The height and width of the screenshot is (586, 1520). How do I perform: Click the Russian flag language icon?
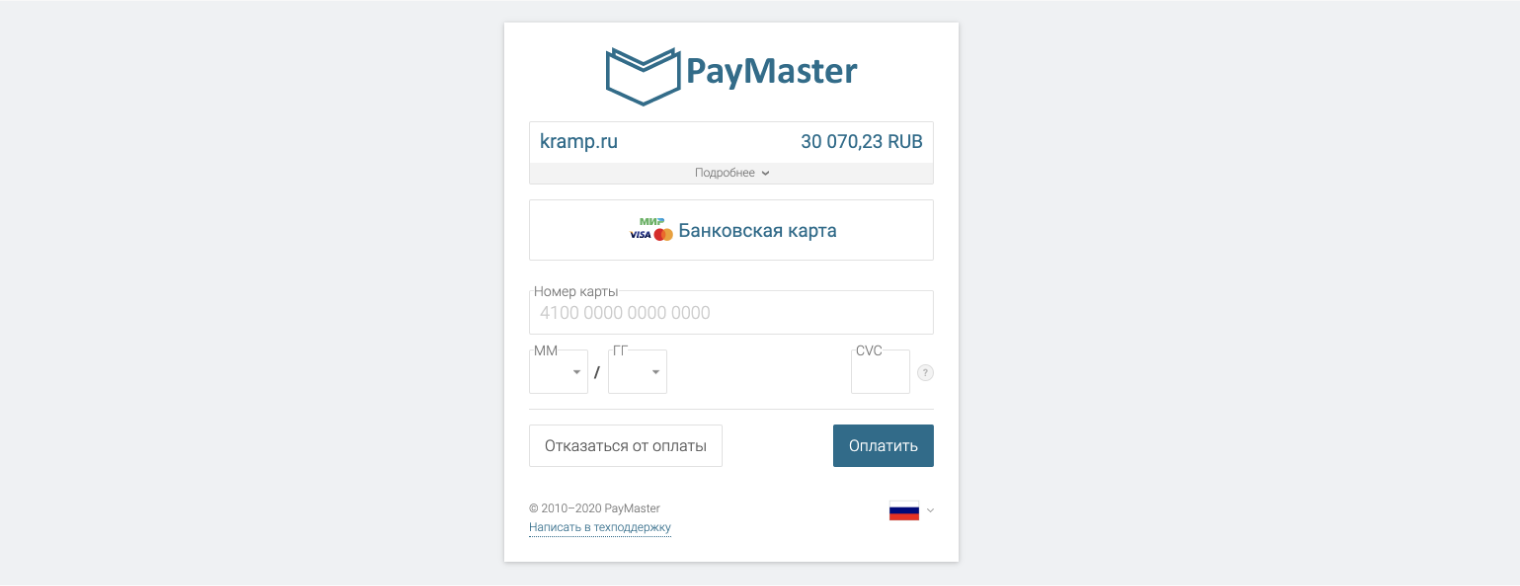coord(904,511)
